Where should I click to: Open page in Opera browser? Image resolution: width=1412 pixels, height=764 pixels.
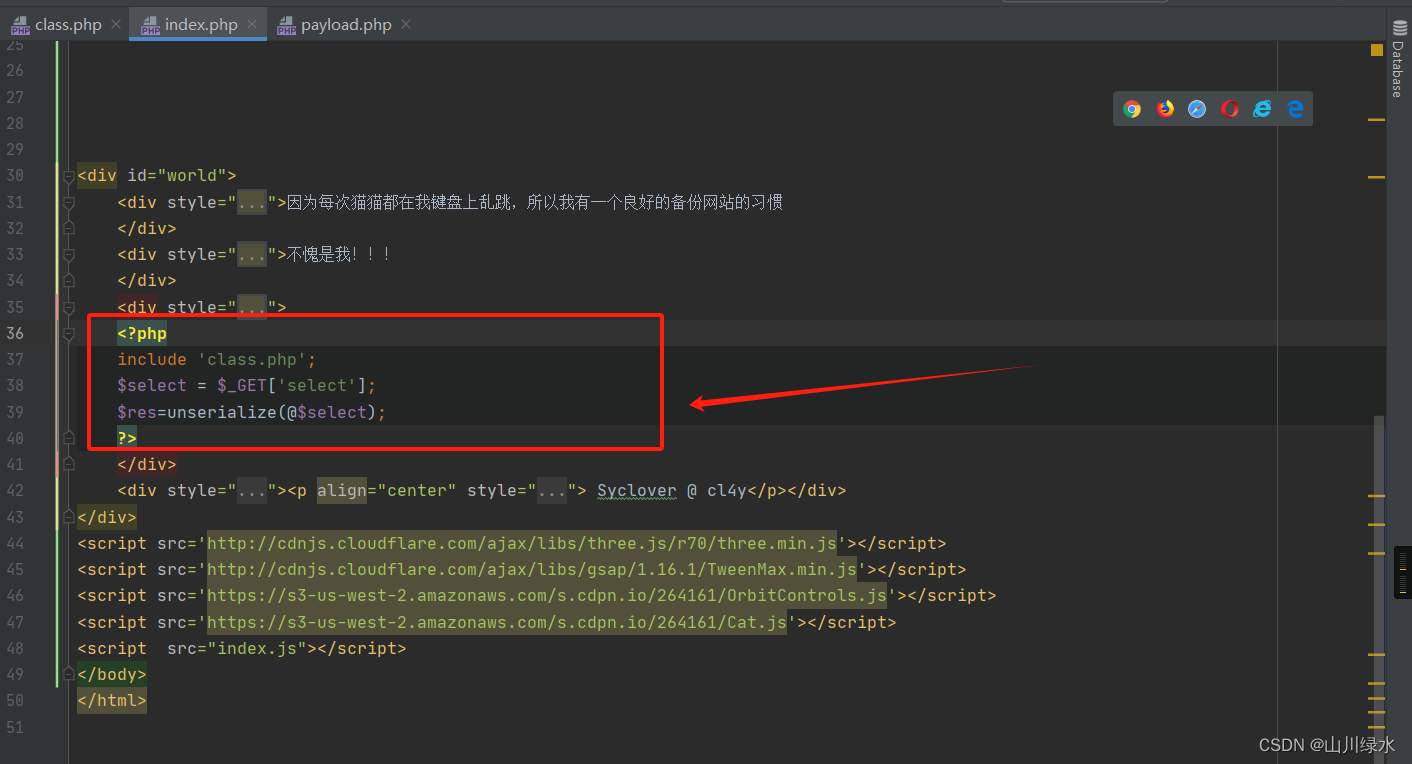point(1230,109)
